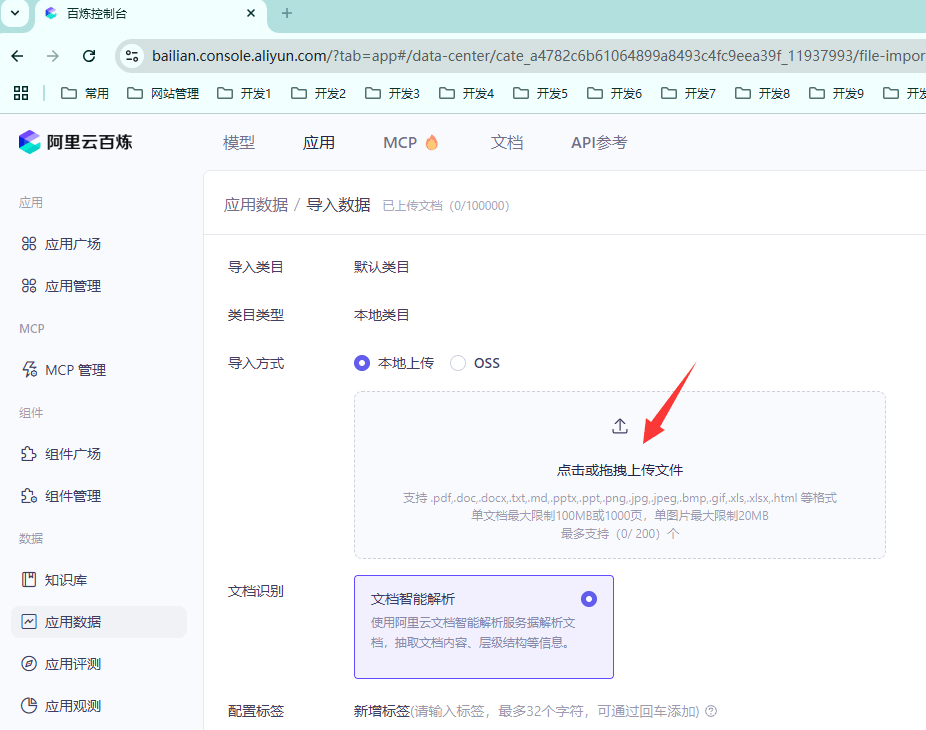The image size is (926, 730).
Task: Switch to the 文档 tab
Action: click(507, 142)
